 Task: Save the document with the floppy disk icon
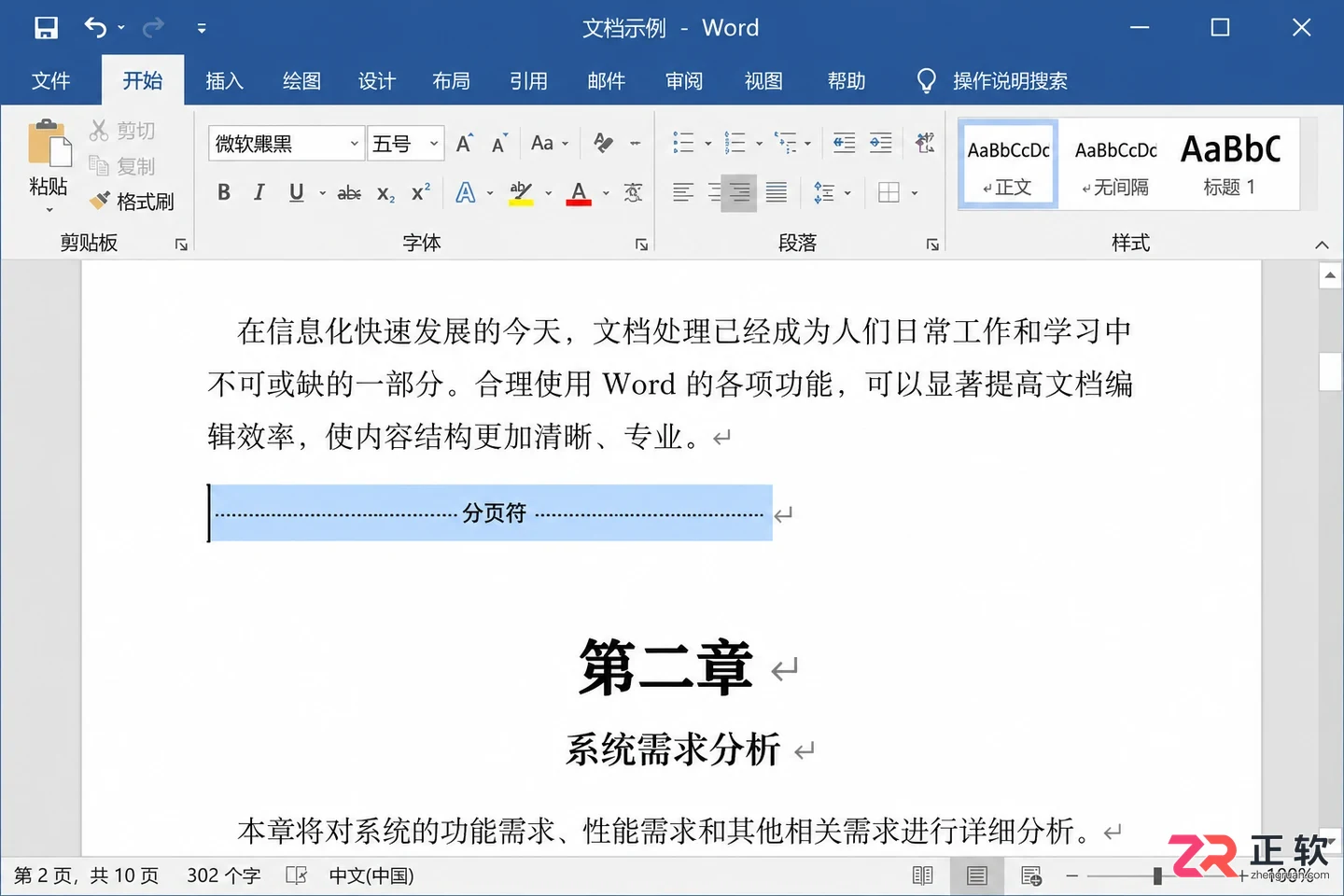(x=46, y=27)
